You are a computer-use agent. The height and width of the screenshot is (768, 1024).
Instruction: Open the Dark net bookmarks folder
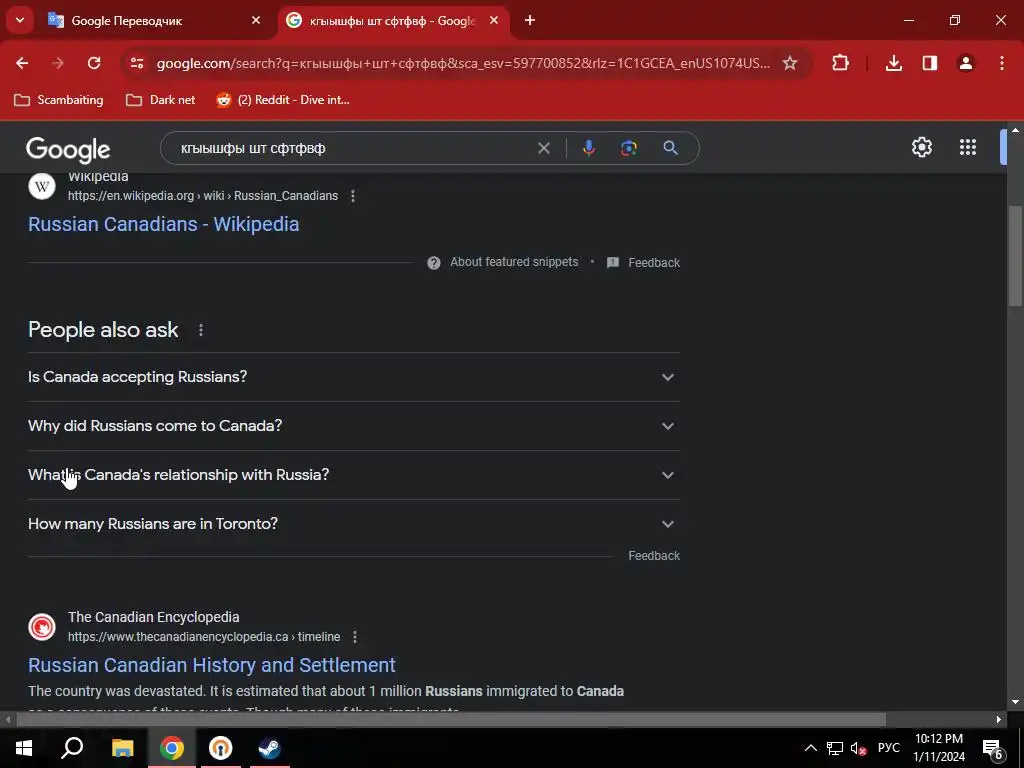pos(161,100)
